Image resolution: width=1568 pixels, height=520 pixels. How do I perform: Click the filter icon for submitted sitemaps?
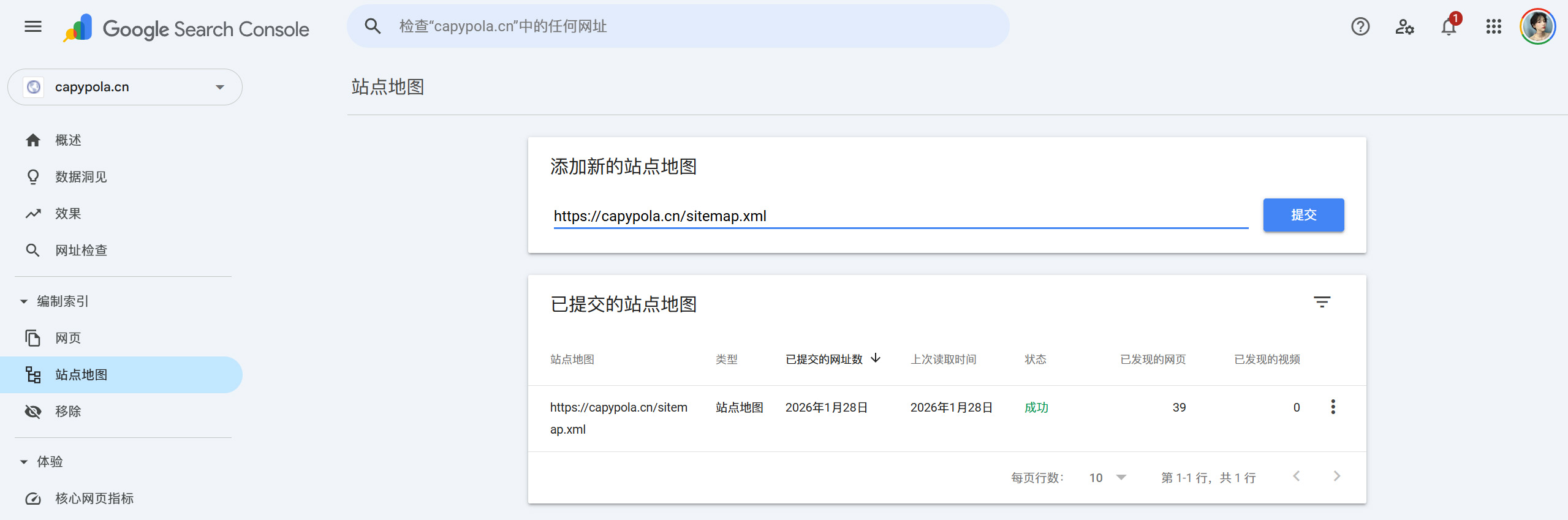pyautogui.click(x=1322, y=302)
